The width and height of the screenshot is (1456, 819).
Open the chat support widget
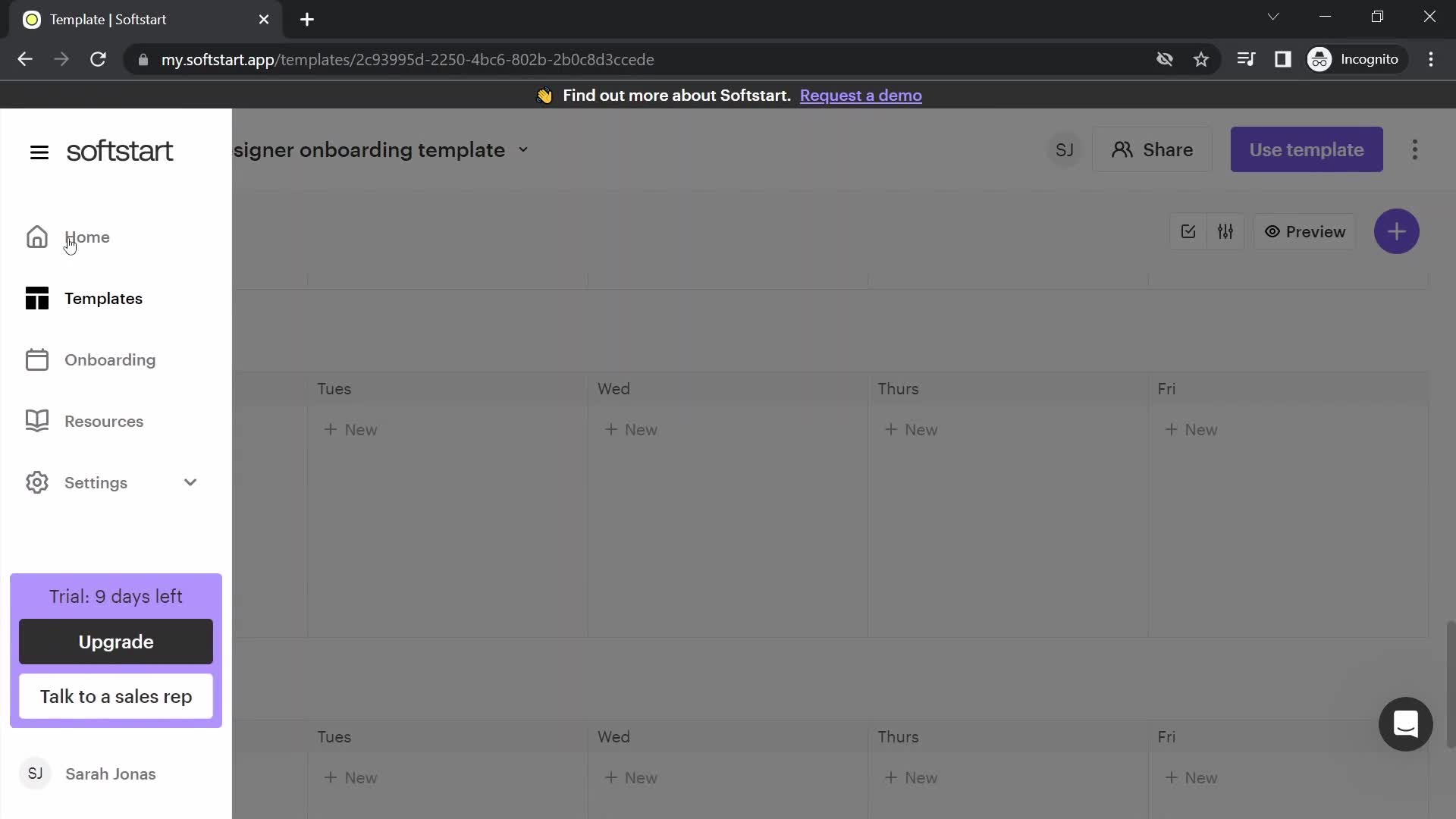pyautogui.click(x=1405, y=724)
